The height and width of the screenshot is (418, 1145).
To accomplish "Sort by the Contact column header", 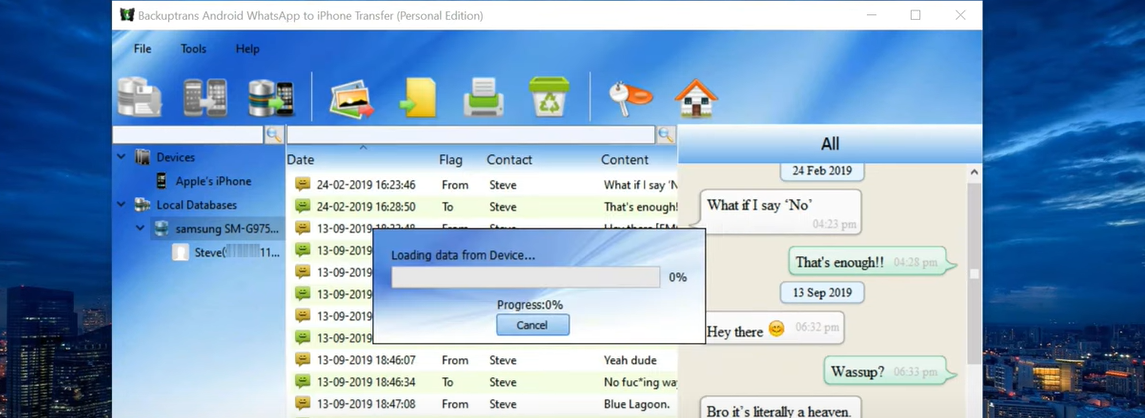I will point(509,160).
